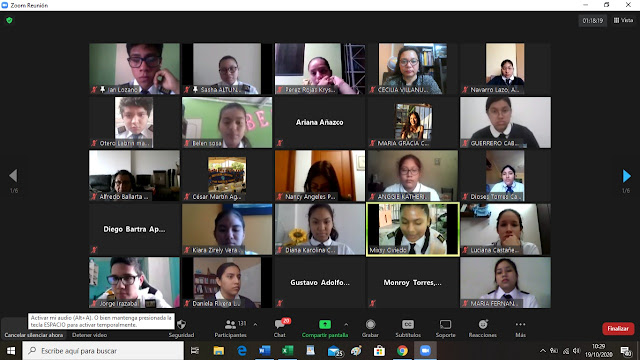The image size is (640, 360).
Task: Select Jorge Irazabal video tile
Action: coord(134,282)
